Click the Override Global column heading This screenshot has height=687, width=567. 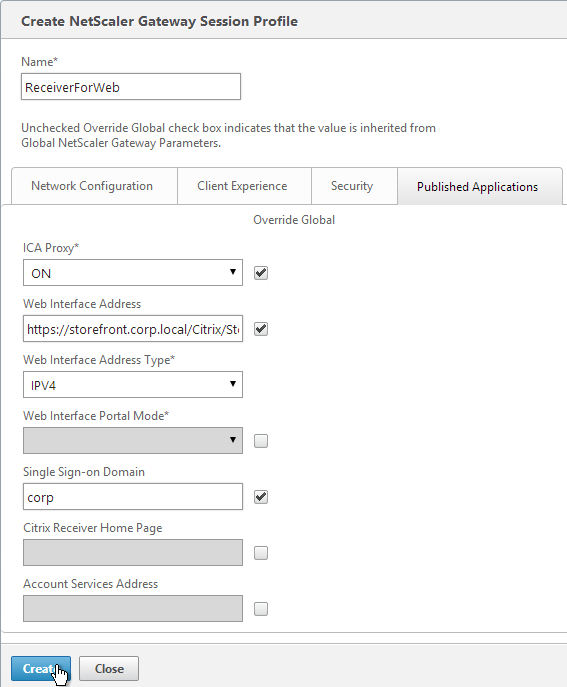point(294,220)
